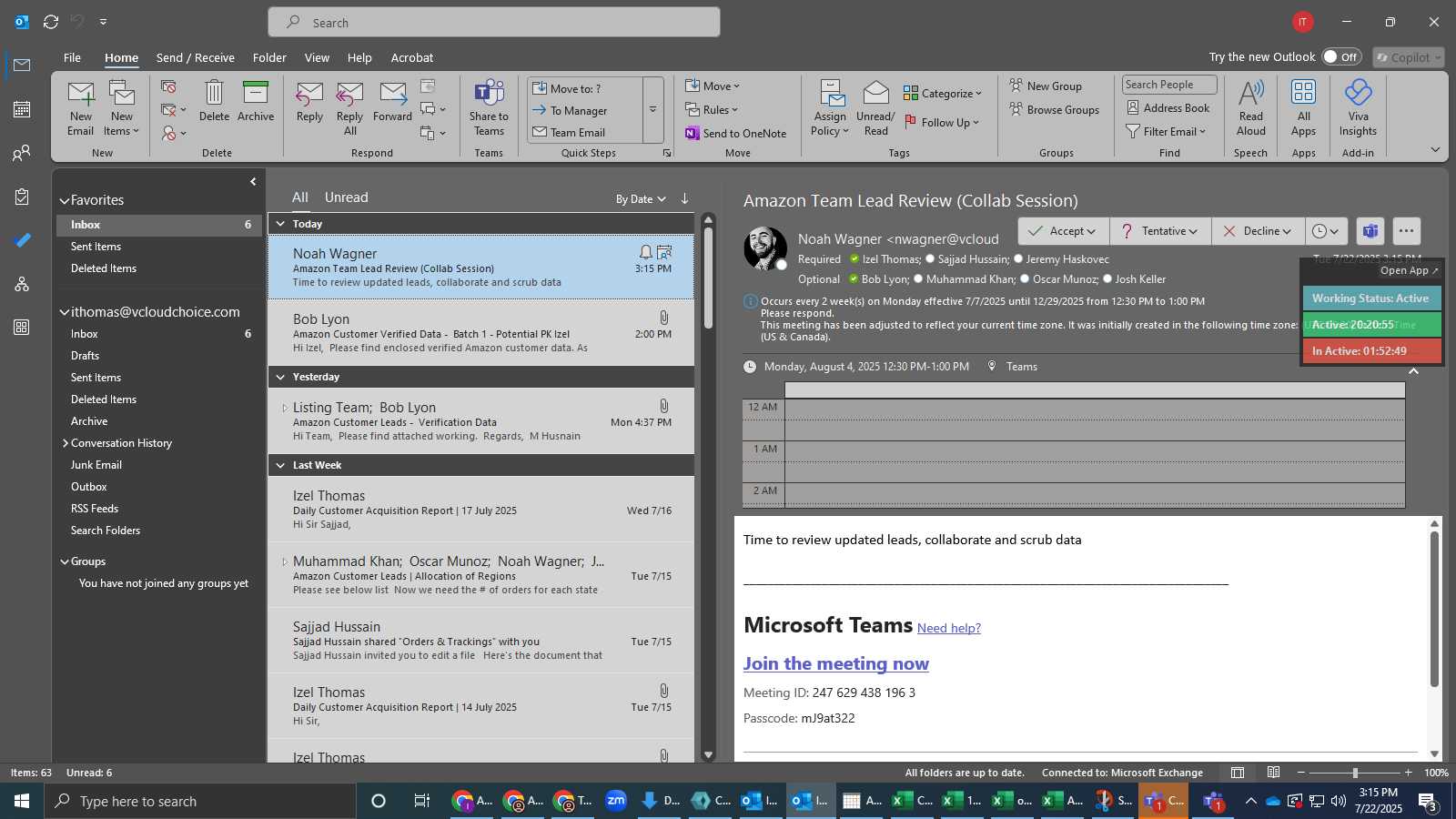Click Tentative response button
Image resolution: width=1456 pixels, height=819 pixels.
(x=1159, y=231)
